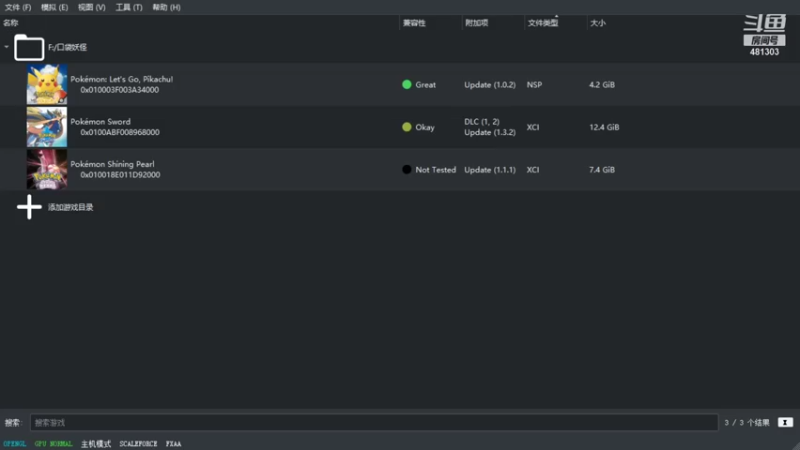Select the F:/口袋妖怪 folder icon
Screen dimensions: 800x450
point(29,48)
